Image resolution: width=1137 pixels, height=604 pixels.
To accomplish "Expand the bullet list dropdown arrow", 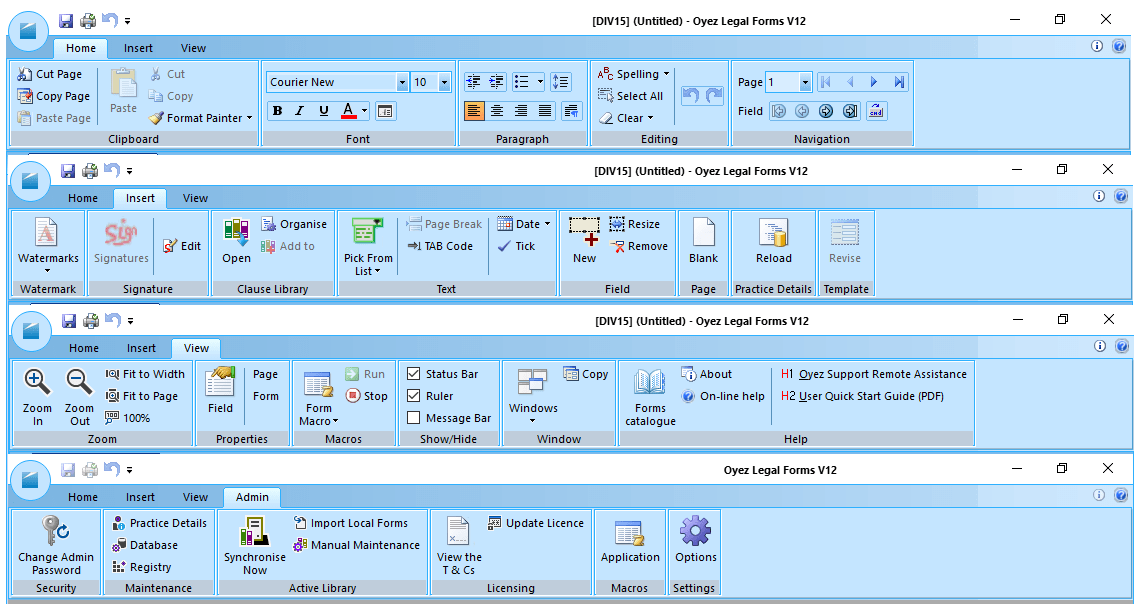I will (540, 82).
